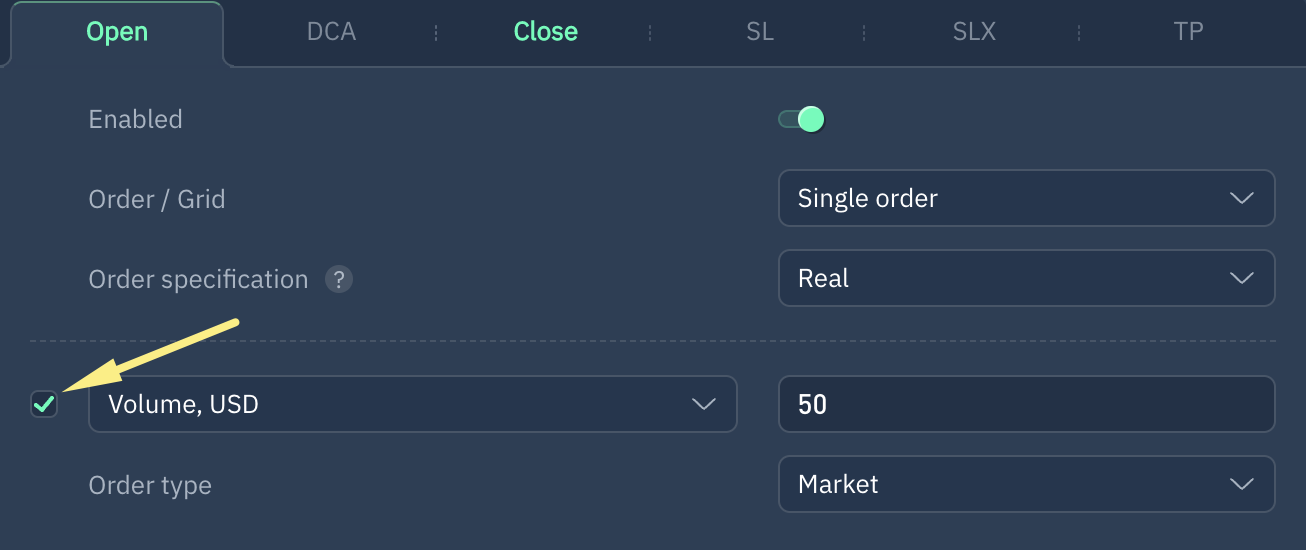Click the chevron arrow in the Real field
This screenshot has width=1306, height=550.
(1241, 278)
